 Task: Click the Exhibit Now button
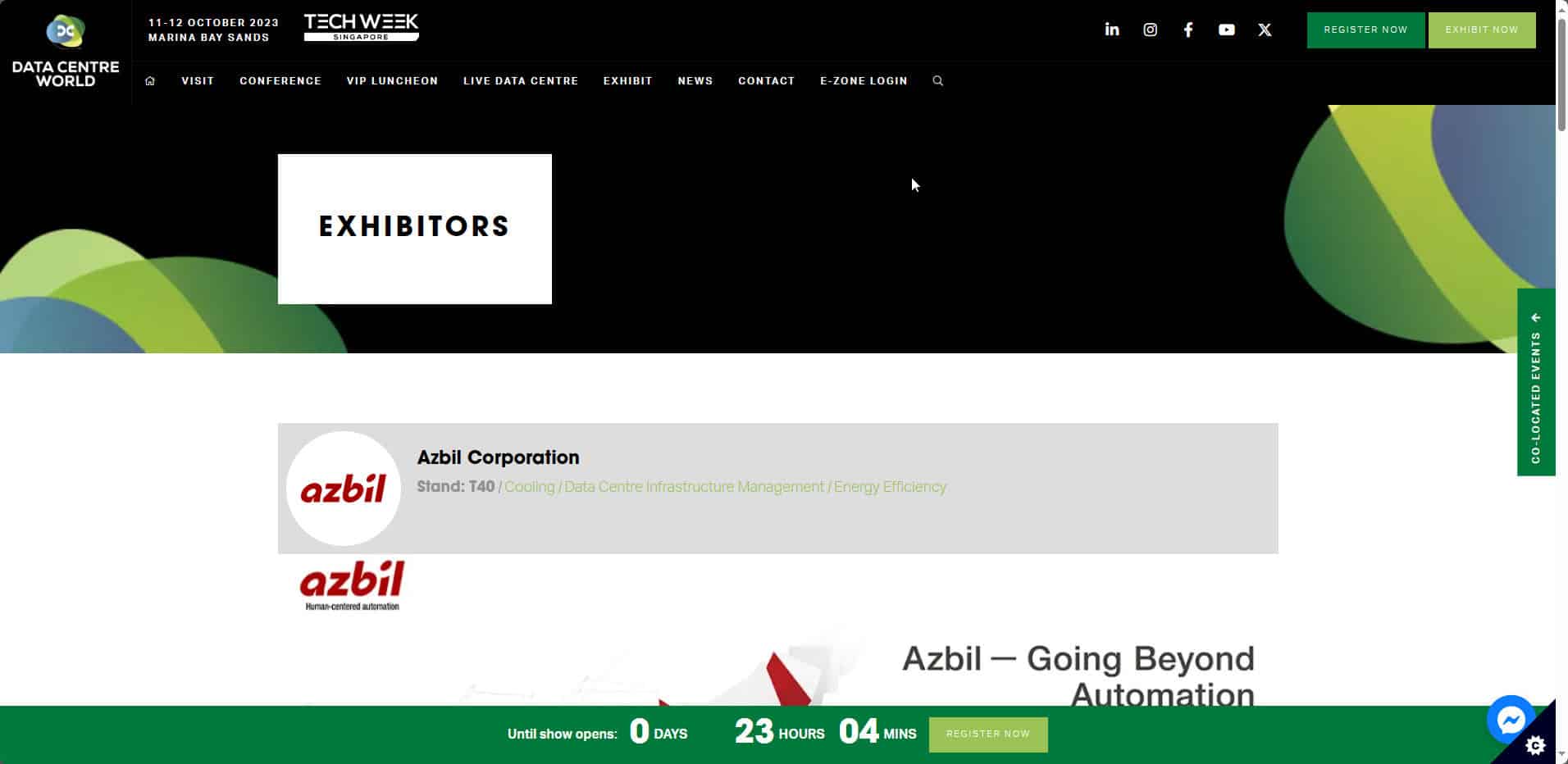(1482, 30)
